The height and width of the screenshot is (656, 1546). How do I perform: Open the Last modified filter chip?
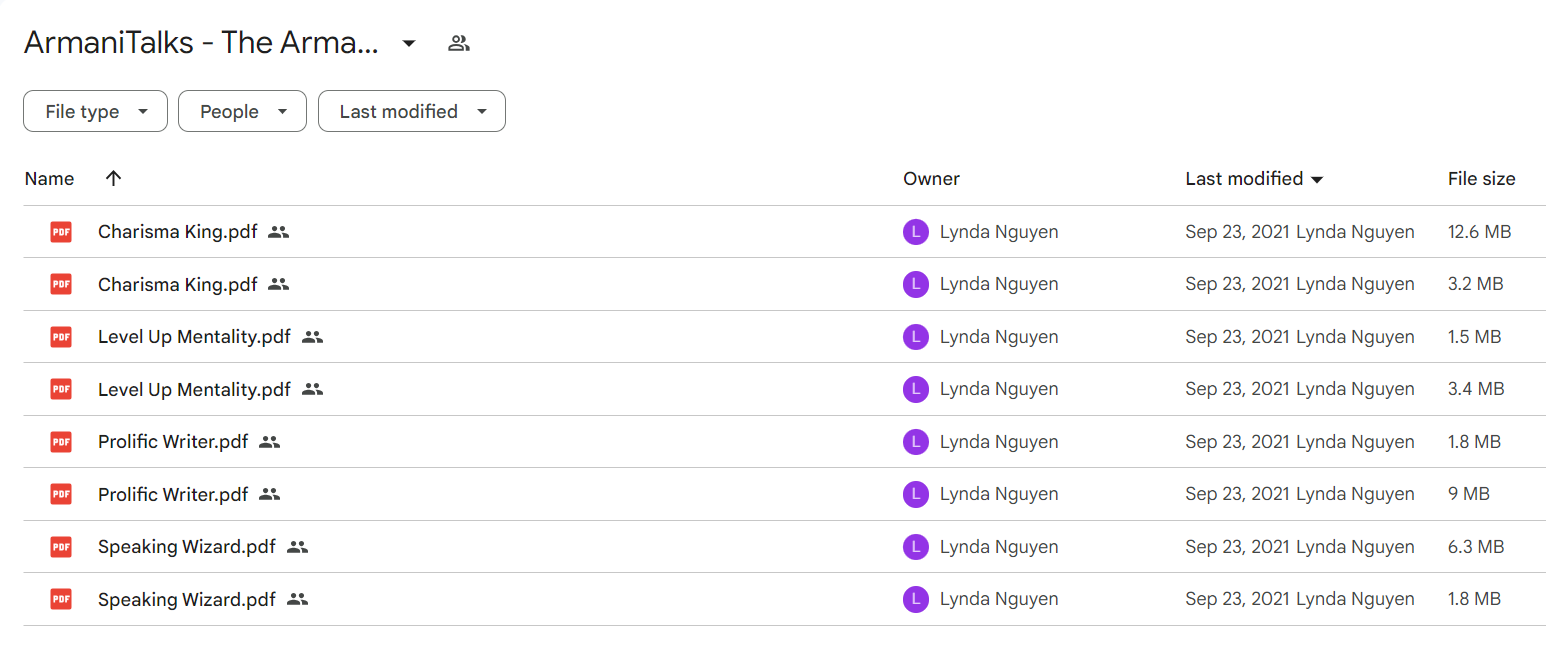tap(411, 111)
